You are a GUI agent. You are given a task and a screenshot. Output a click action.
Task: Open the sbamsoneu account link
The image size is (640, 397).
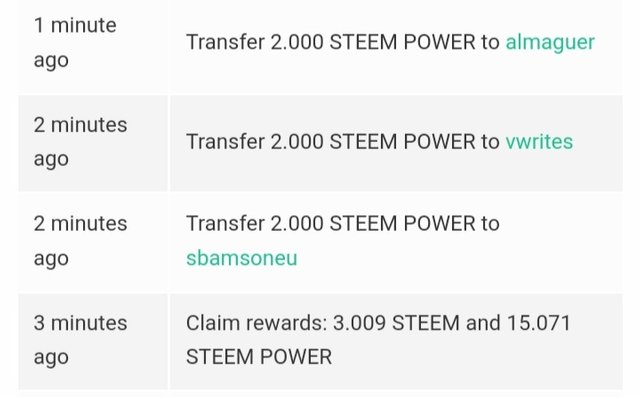(x=242, y=258)
